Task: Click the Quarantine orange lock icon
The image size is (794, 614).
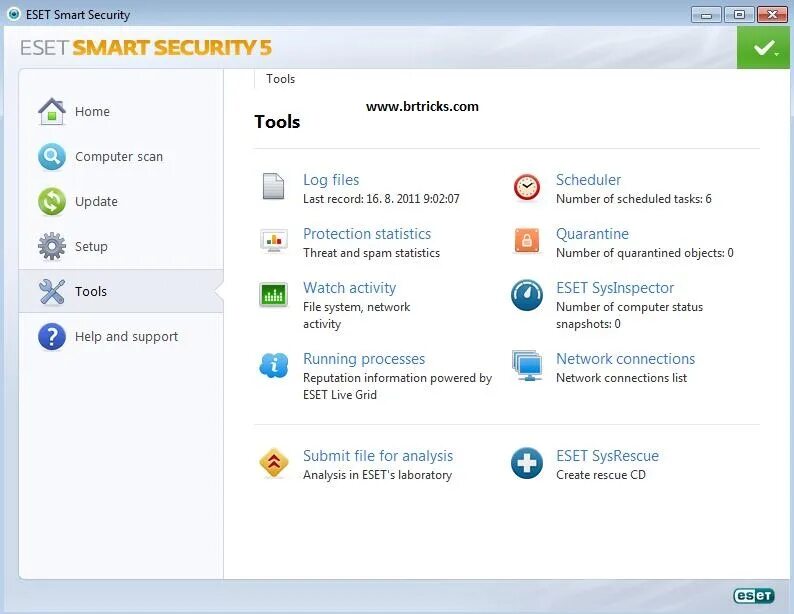Action: pyautogui.click(x=527, y=240)
